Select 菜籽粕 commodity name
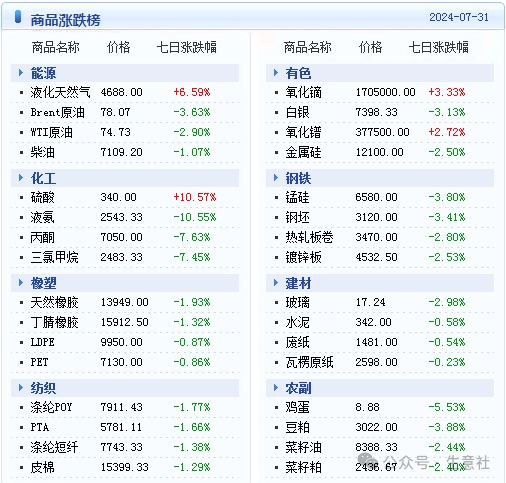This screenshot has height=483, width=506. 303,467
